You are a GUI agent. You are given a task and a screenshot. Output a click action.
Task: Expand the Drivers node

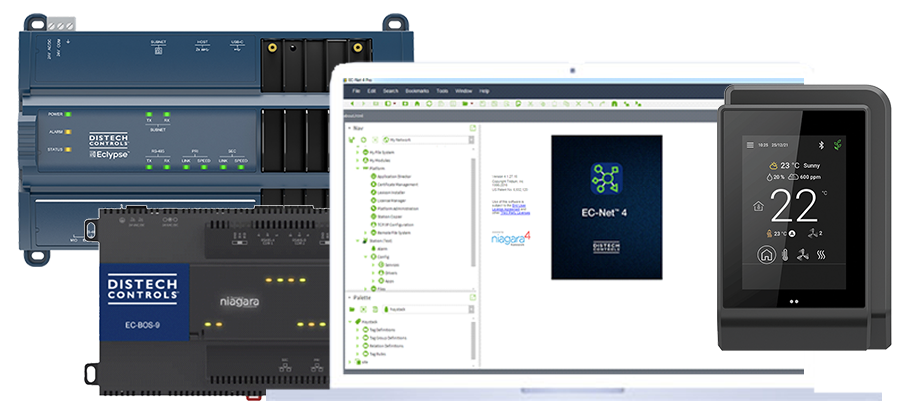(373, 273)
